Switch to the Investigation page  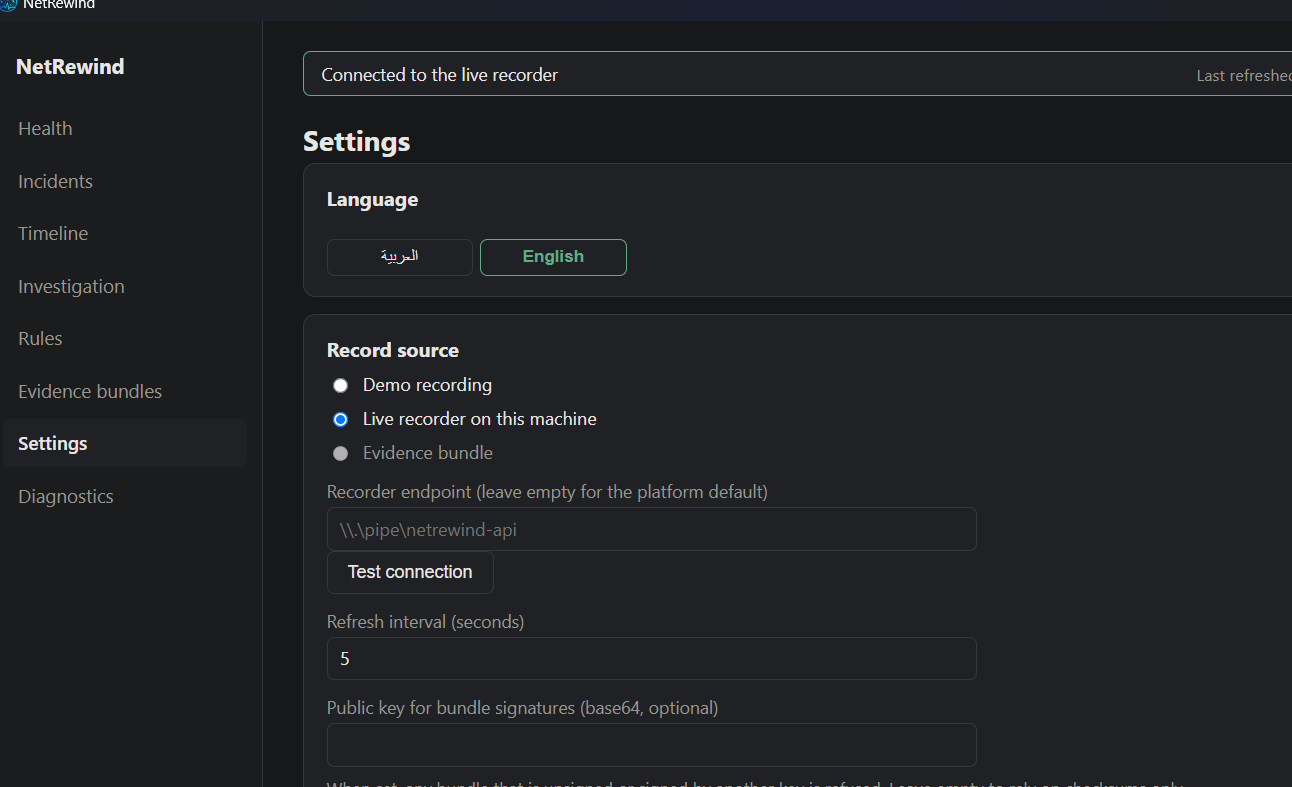click(71, 286)
